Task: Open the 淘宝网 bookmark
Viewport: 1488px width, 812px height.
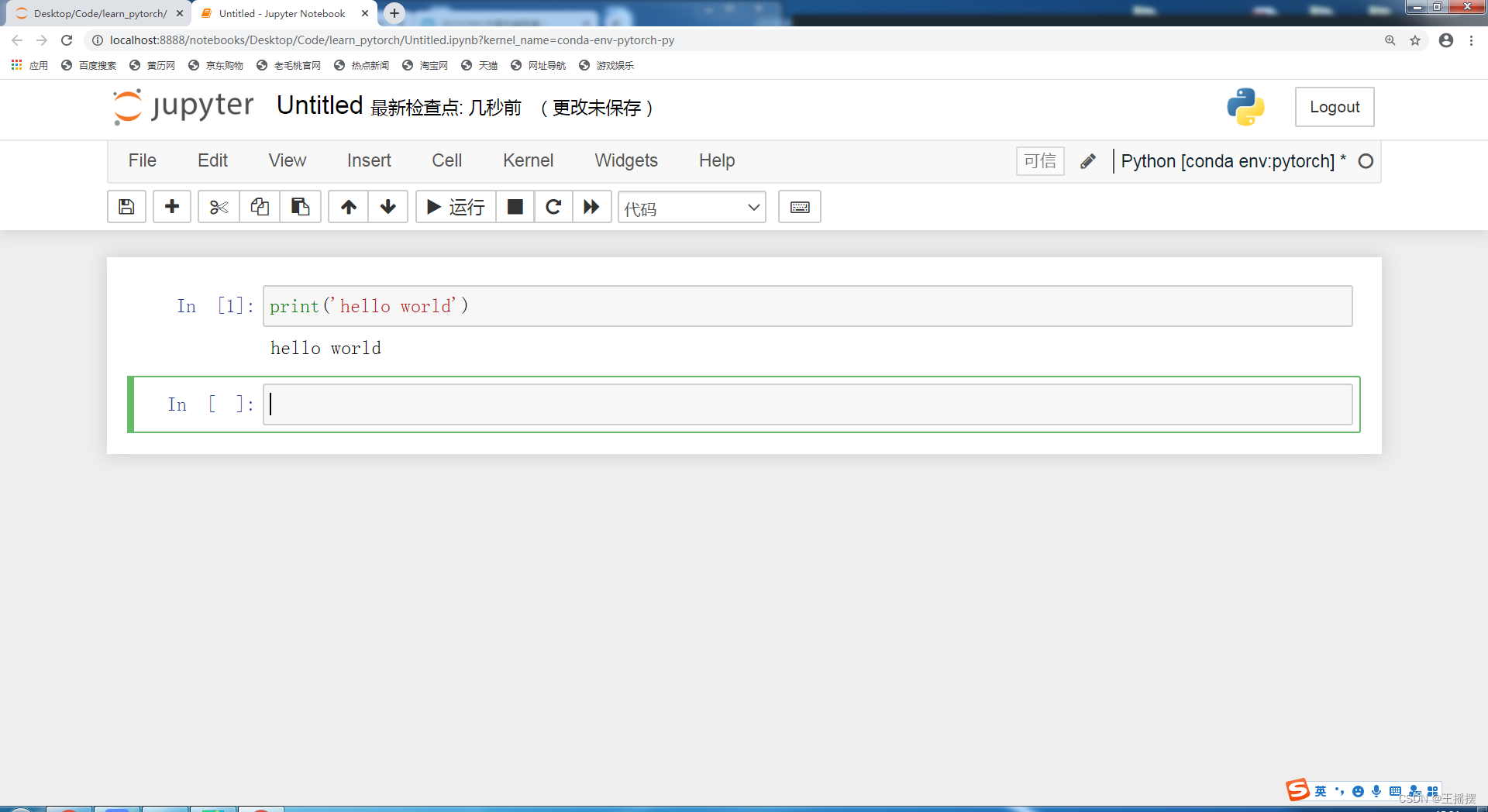Action: (425, 65)
